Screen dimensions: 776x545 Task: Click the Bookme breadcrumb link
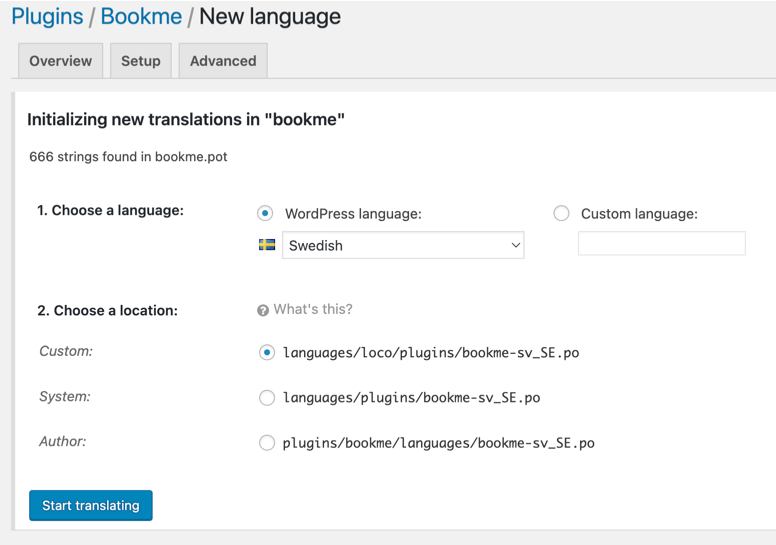point(141,17)
